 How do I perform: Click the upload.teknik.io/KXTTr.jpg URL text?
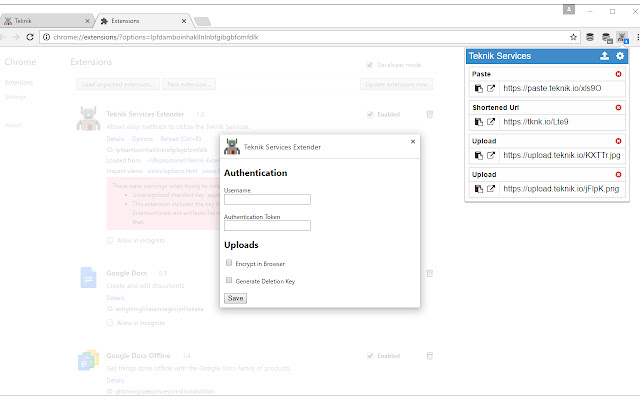tap(562, 155)
